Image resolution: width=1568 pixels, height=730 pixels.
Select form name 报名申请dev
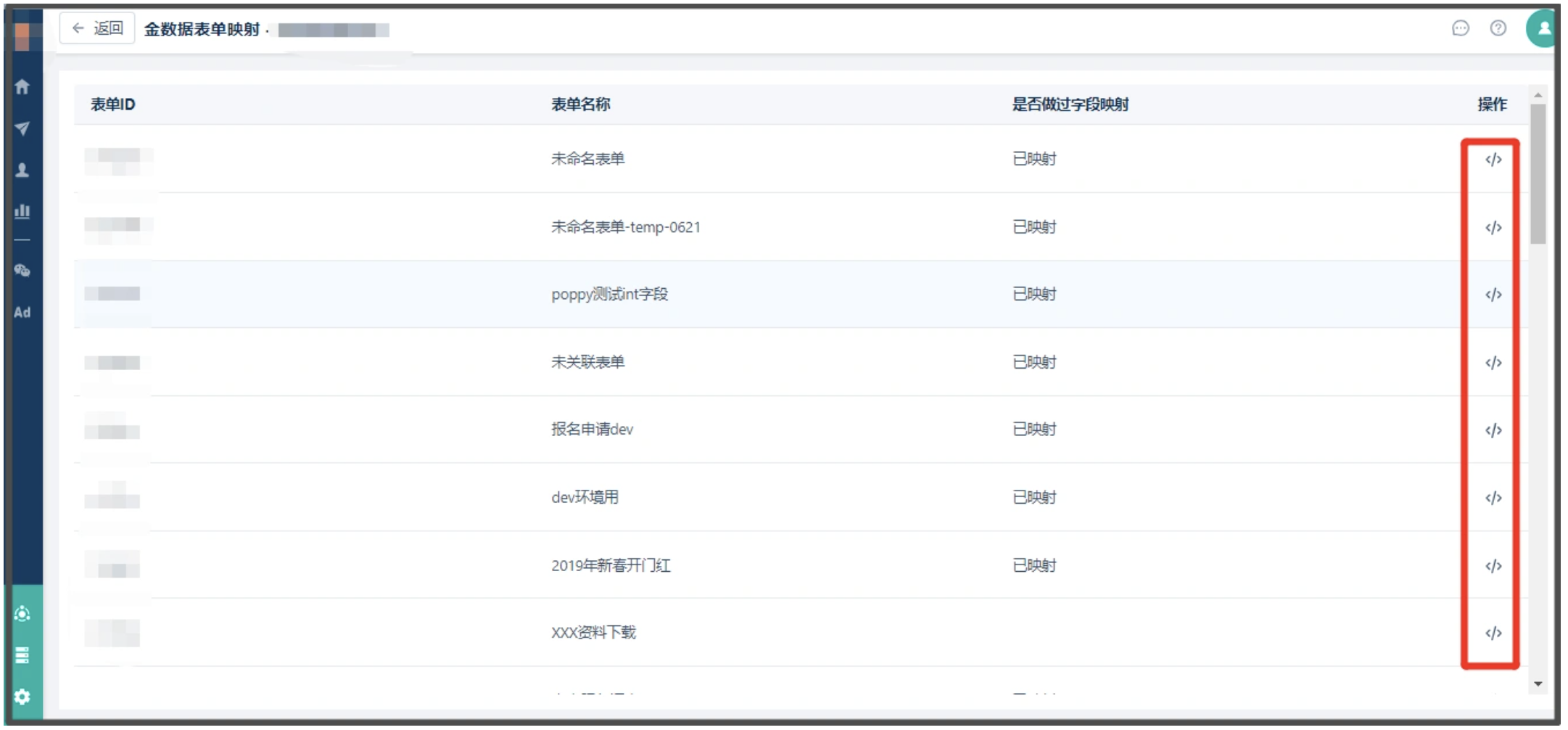point(593,430)
